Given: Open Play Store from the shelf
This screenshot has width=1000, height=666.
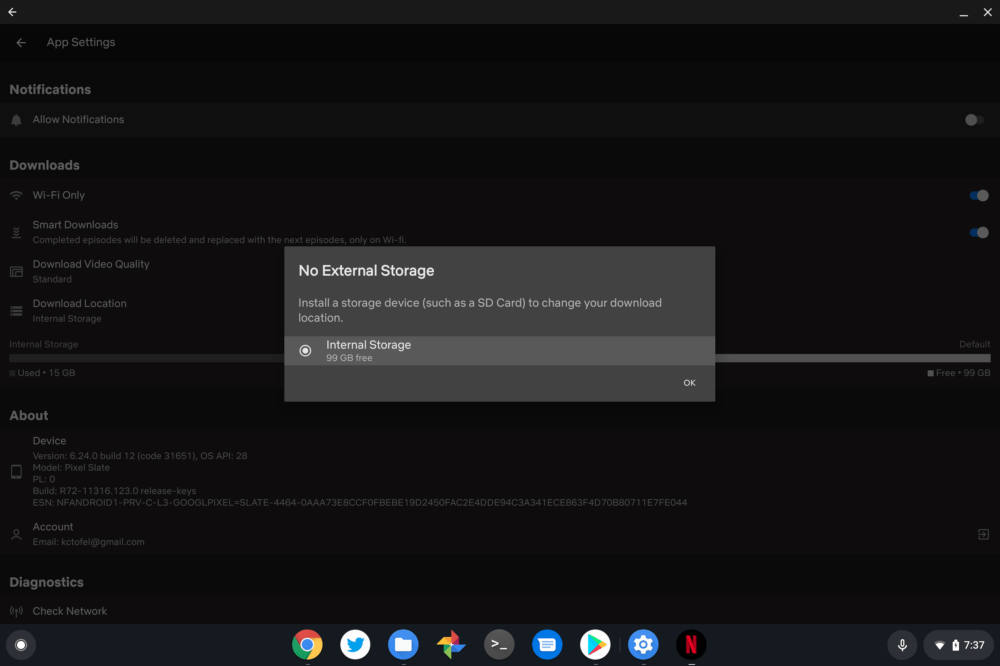Looking at the screenshot, I should coord(595,645).
